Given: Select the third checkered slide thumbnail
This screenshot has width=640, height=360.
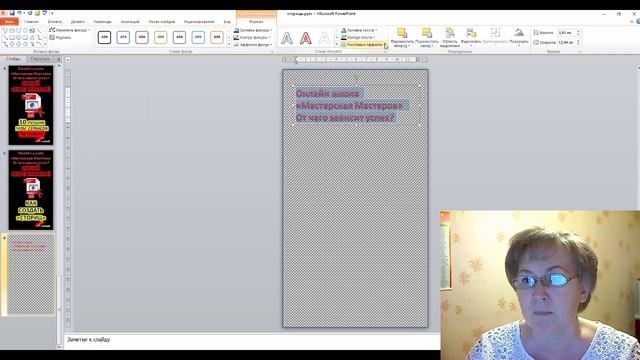Looking at the screenshot, I should (x=31, y=274).
